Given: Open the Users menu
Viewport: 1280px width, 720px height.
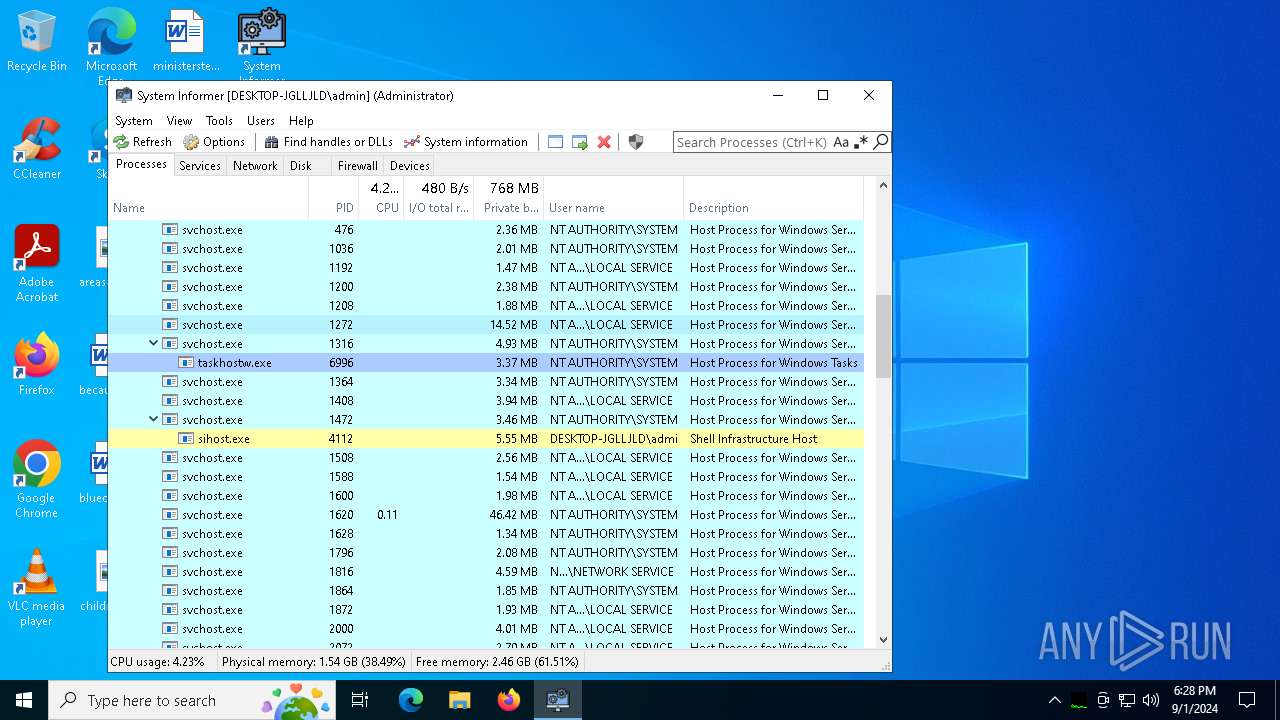Looking at the screenshot, I should click(x=261, y=120).
